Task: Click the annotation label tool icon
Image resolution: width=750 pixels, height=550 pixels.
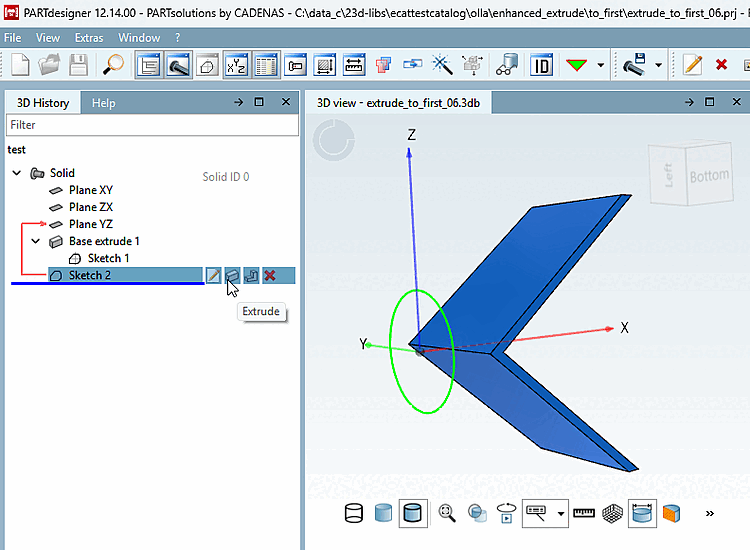Action: click(536, 513)
